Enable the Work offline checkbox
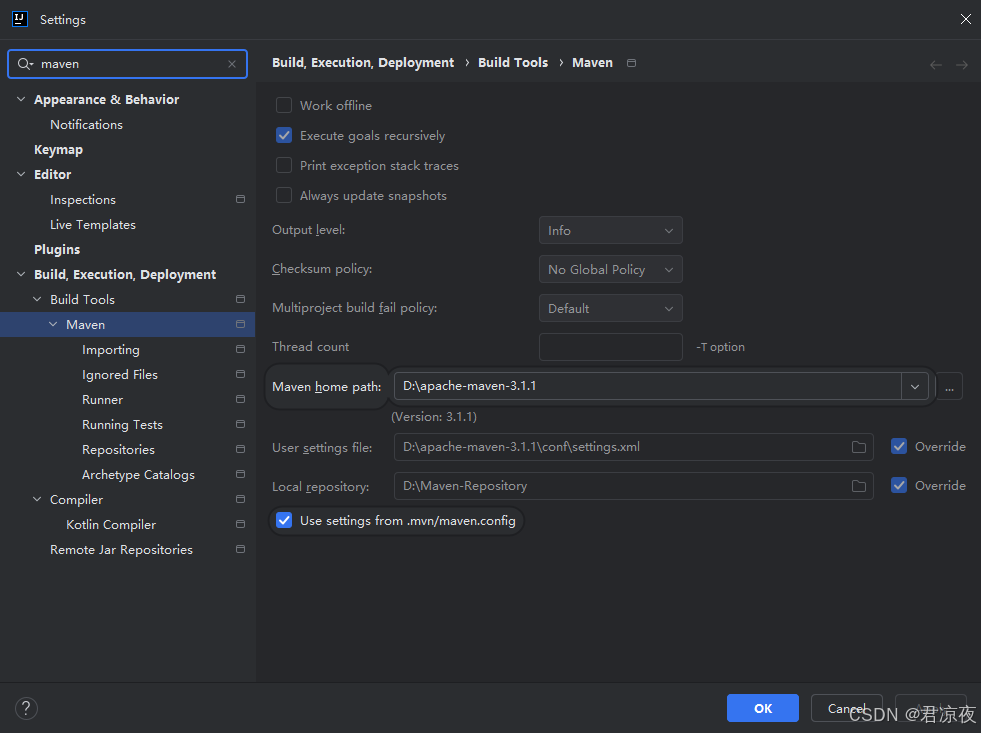981x733 pixels. tap(284, 105)
